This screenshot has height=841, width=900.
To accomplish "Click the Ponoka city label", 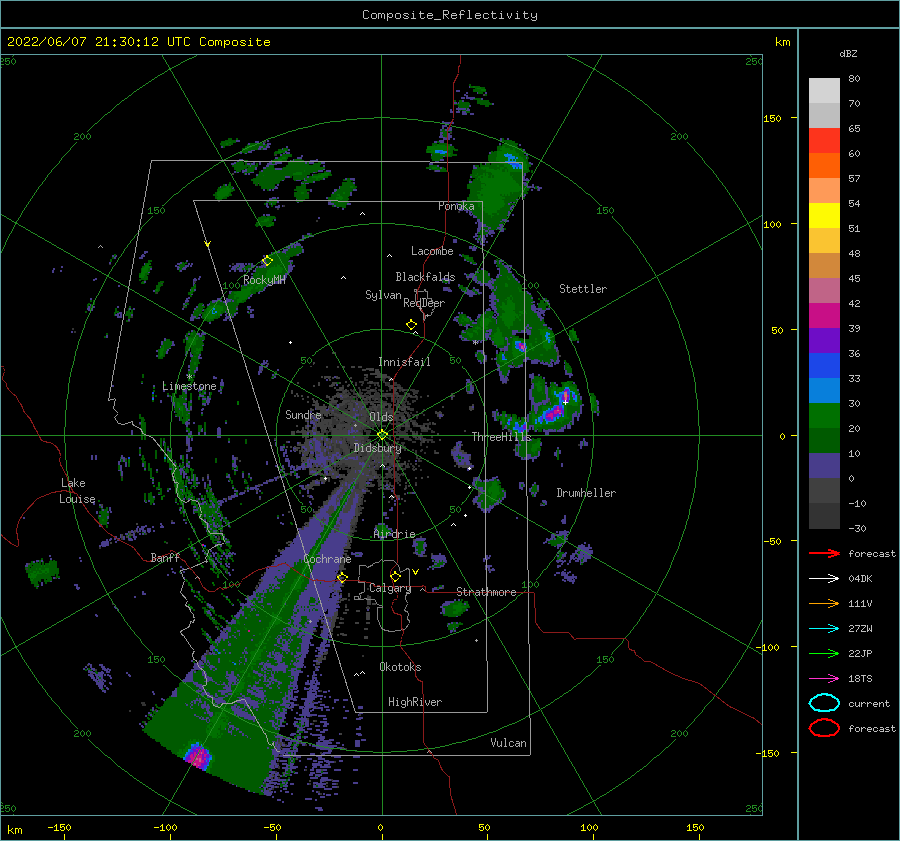I will click(x=456, y=206).
